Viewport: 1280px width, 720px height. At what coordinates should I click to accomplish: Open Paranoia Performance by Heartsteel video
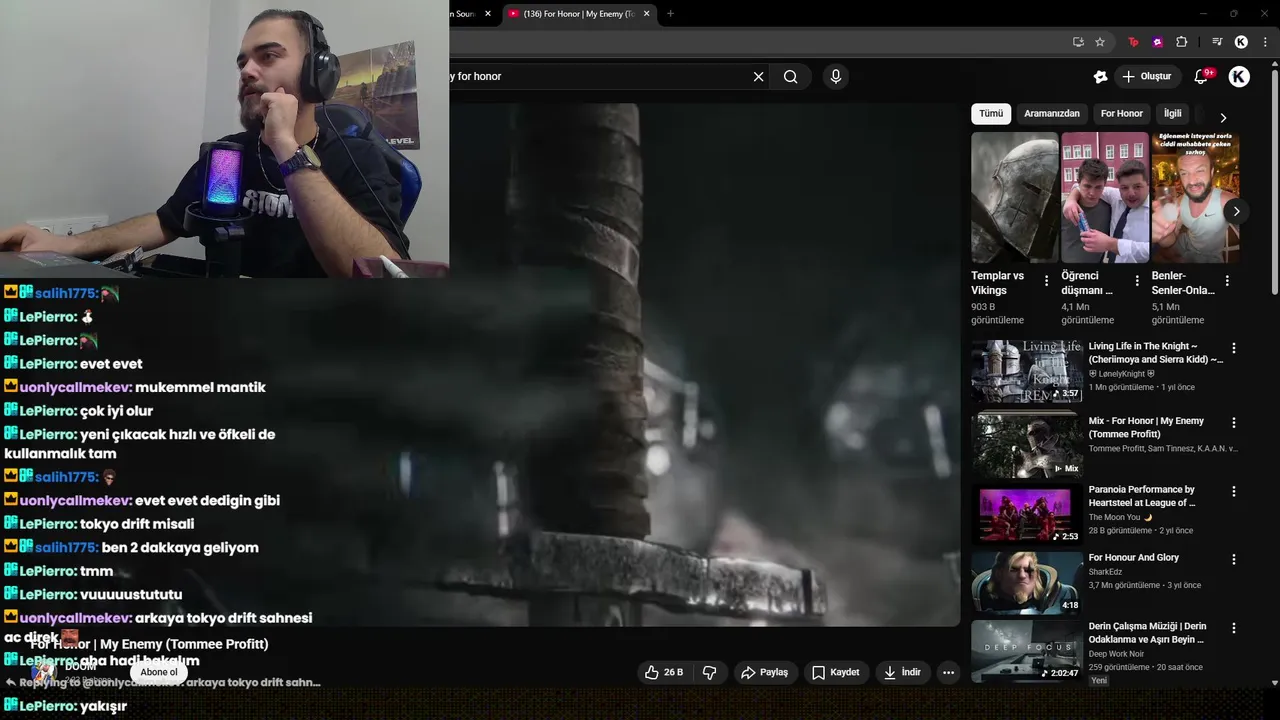1142,496
